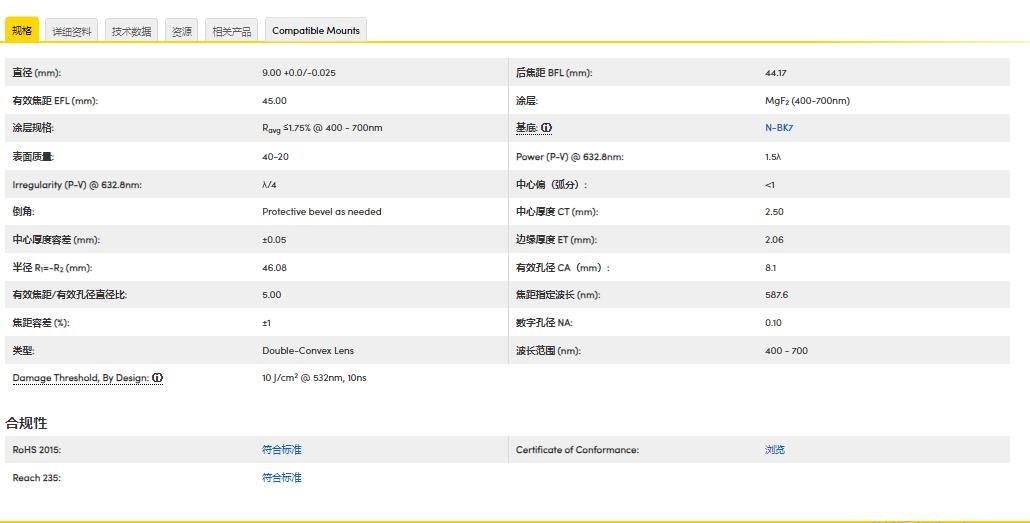Click the irregularity value λ/4
The width and height of the screenshot is (1030, 523).
click(x=269, y=185)
